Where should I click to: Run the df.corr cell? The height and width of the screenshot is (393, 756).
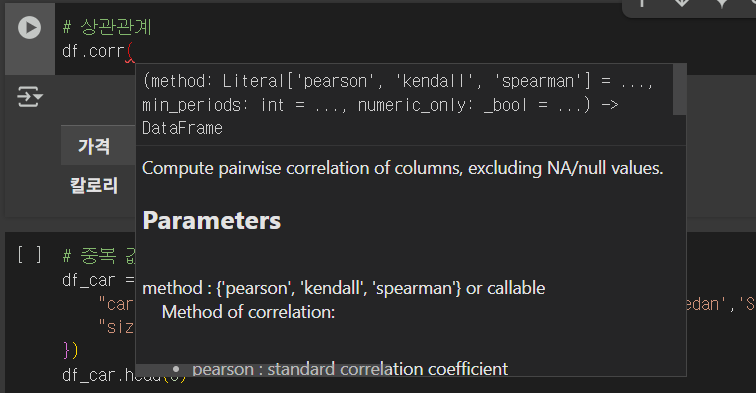pos(29,27)
